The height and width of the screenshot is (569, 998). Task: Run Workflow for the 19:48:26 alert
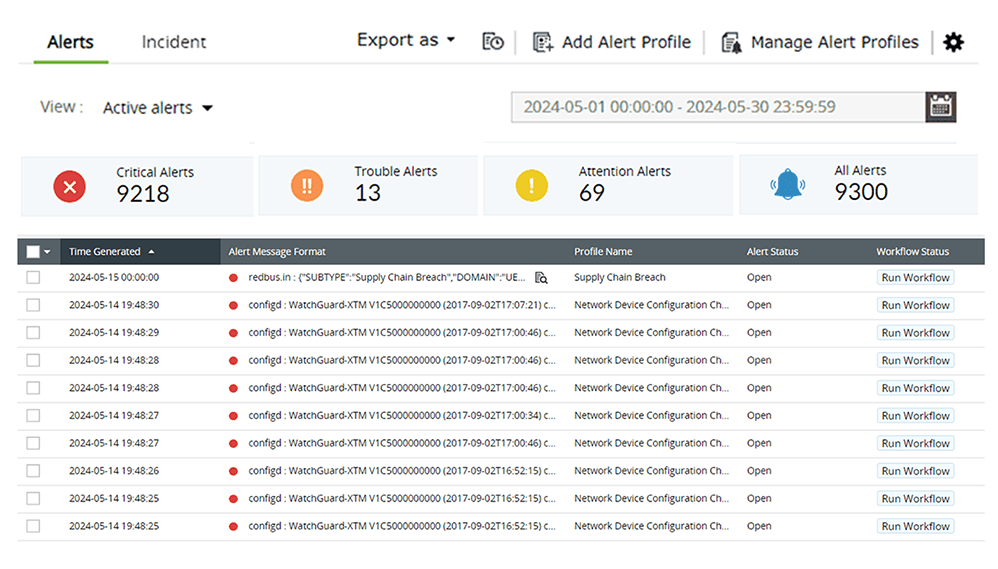tap(915, 471)
